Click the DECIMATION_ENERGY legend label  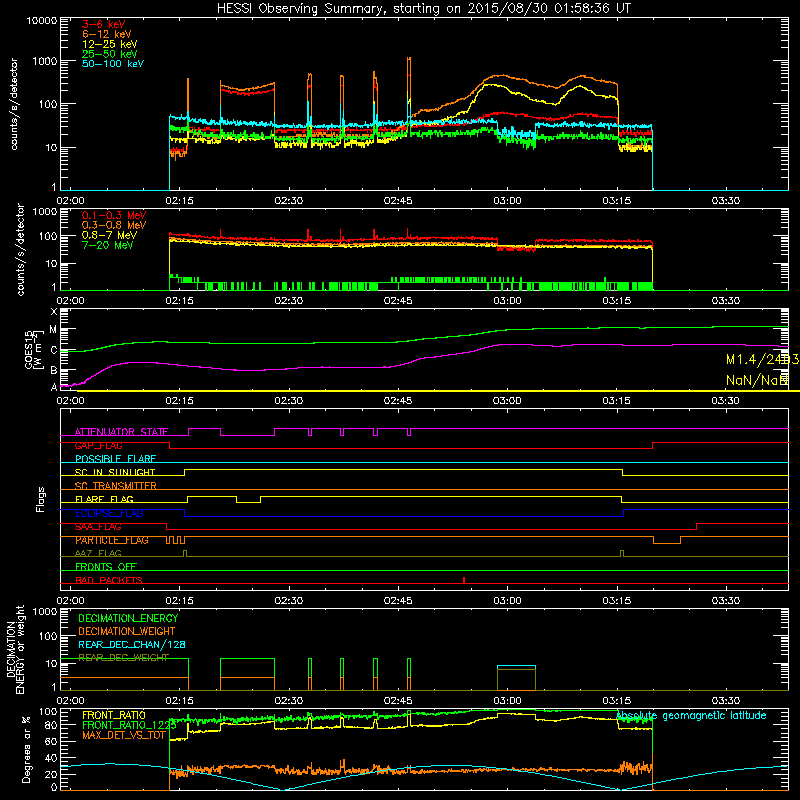tap(128, 618)
